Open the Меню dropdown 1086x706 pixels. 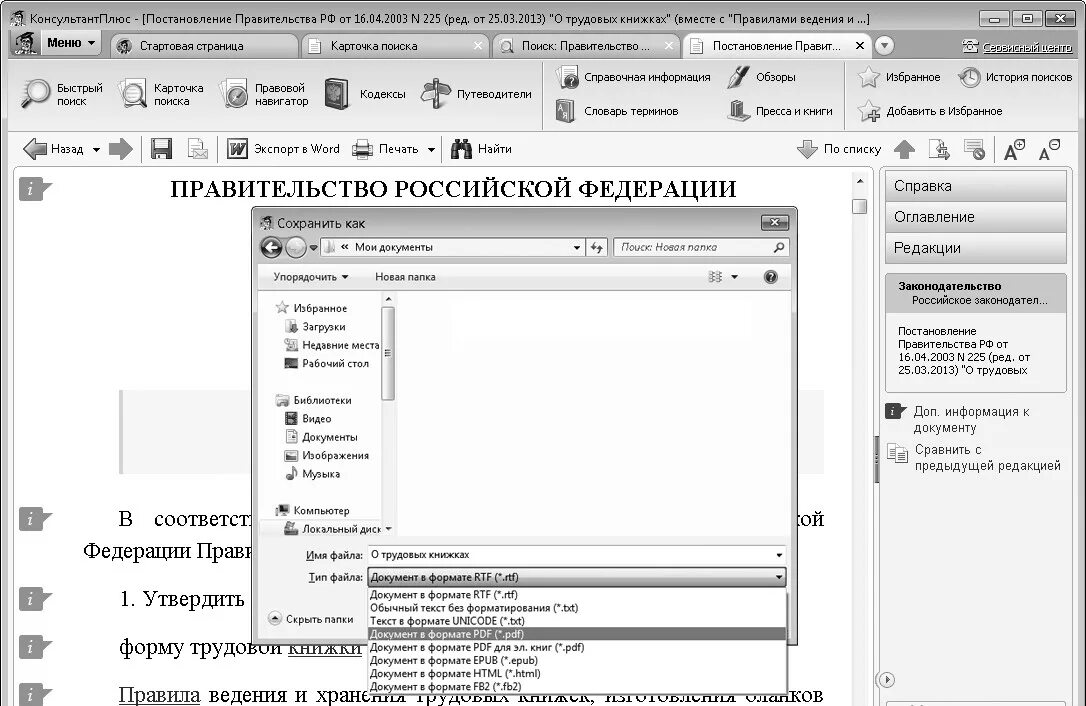click(x=71, y=43)
